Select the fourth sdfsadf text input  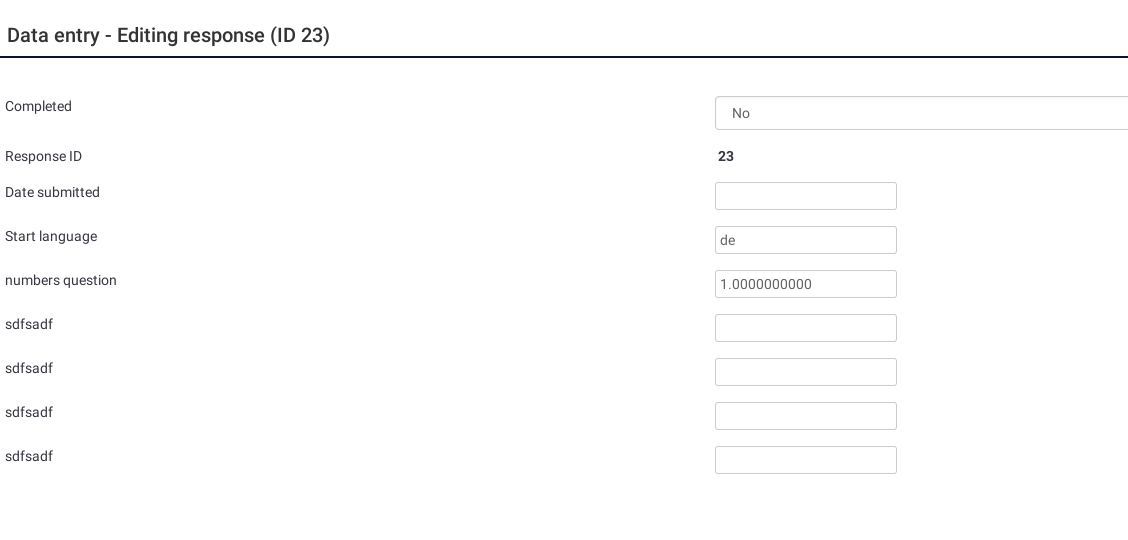(x=805, y=460)
